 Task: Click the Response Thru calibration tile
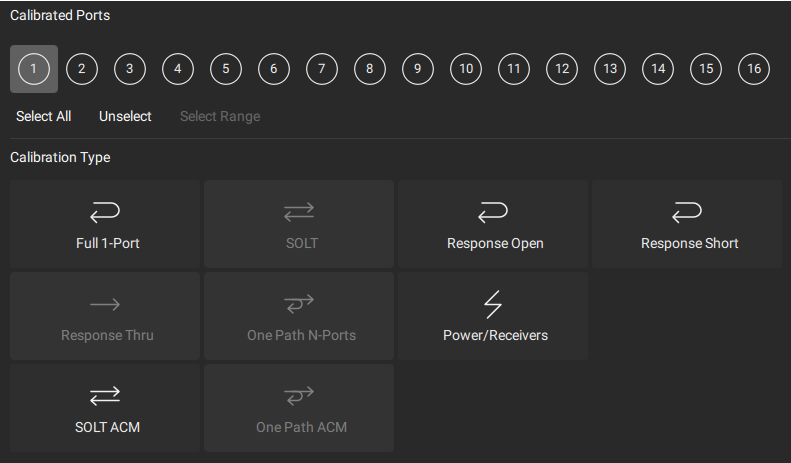pyautogui.click(x=105, y=316)
